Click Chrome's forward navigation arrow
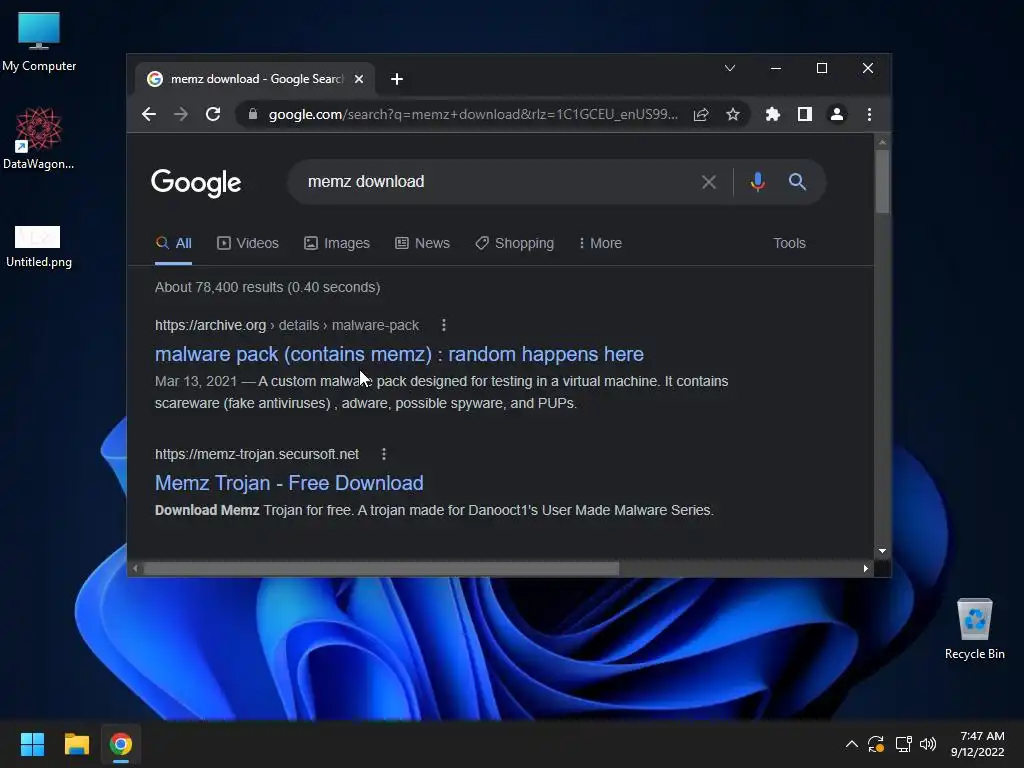The image size is (1024, 768). pos(181,114)
